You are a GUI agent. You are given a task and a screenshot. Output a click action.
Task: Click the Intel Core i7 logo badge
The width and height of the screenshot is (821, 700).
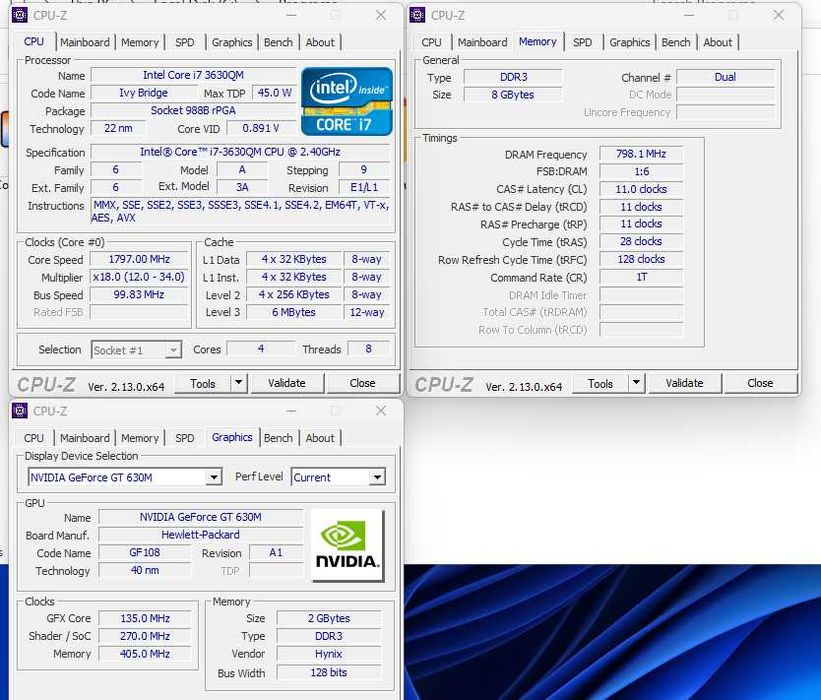(x=347, y=102)
